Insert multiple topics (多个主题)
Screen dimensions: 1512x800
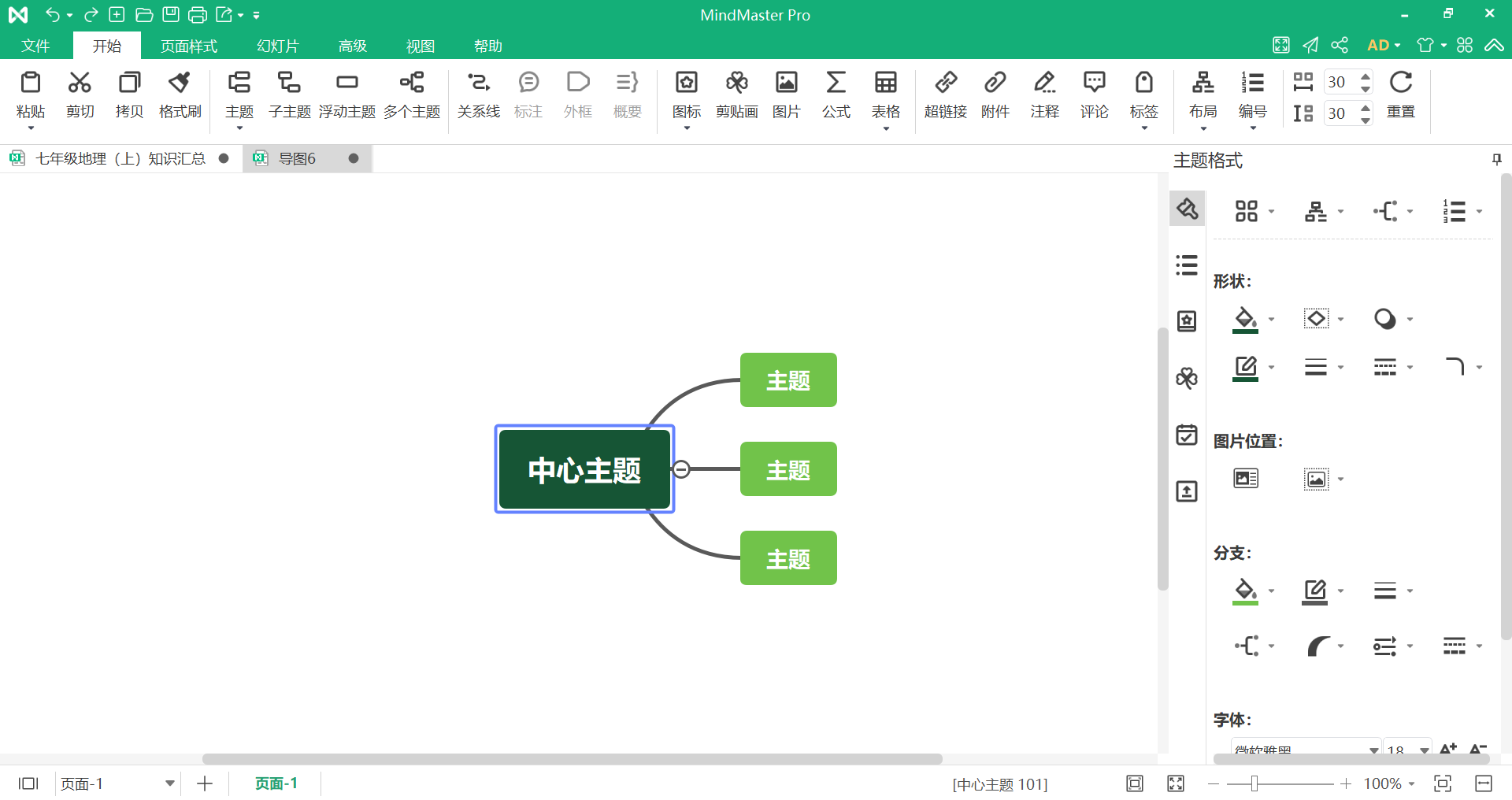pos(412,96)
